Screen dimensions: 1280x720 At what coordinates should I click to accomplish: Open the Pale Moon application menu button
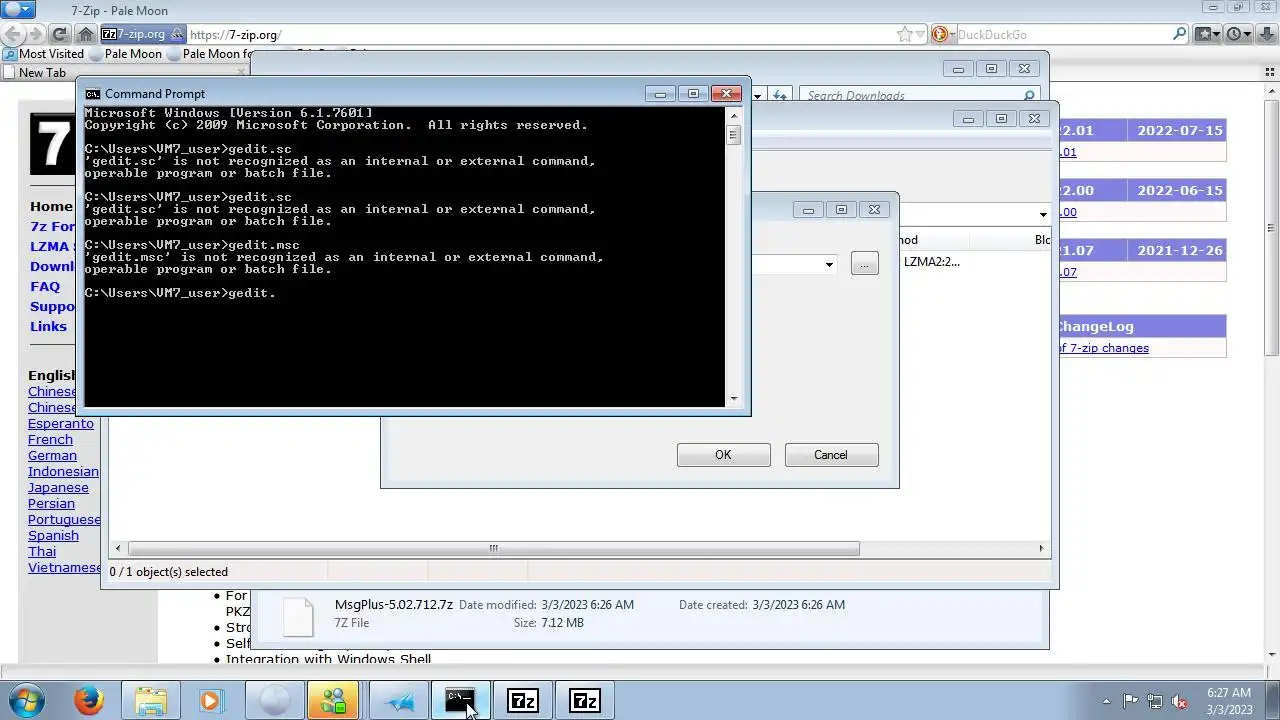(x=19, y=10)
